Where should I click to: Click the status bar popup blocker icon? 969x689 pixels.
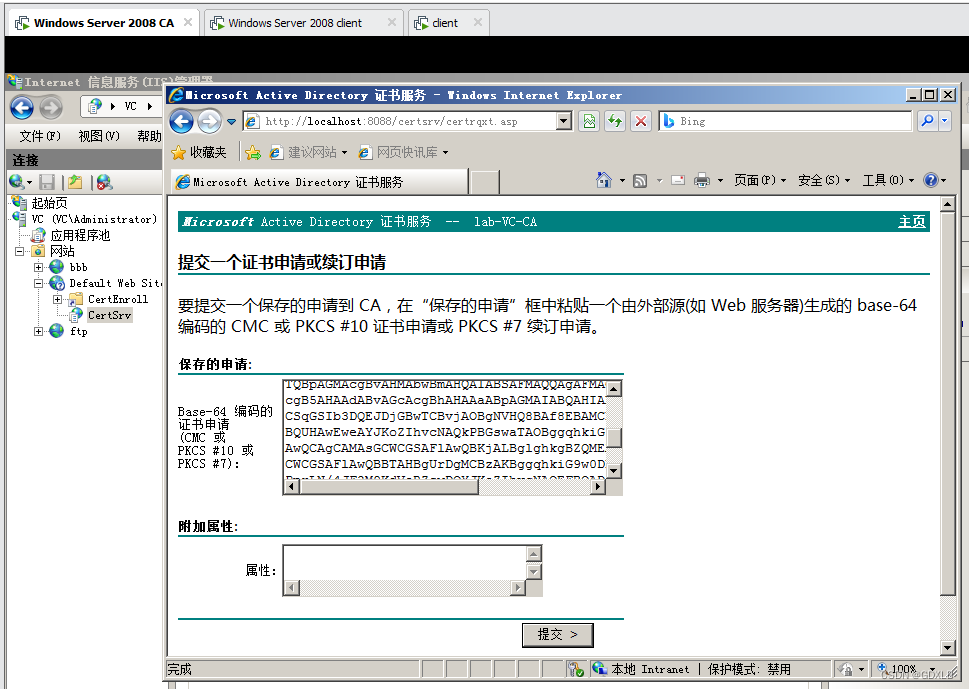tap(575, 669)
